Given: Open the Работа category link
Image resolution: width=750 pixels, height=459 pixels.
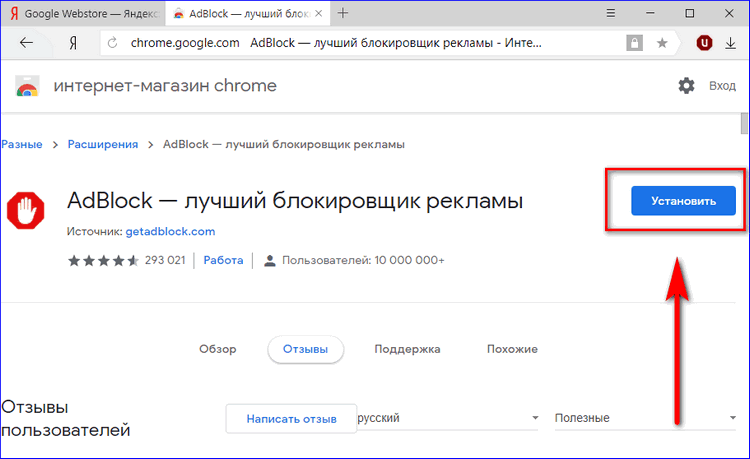Looking at the screenshot, I should coord(223,261).
